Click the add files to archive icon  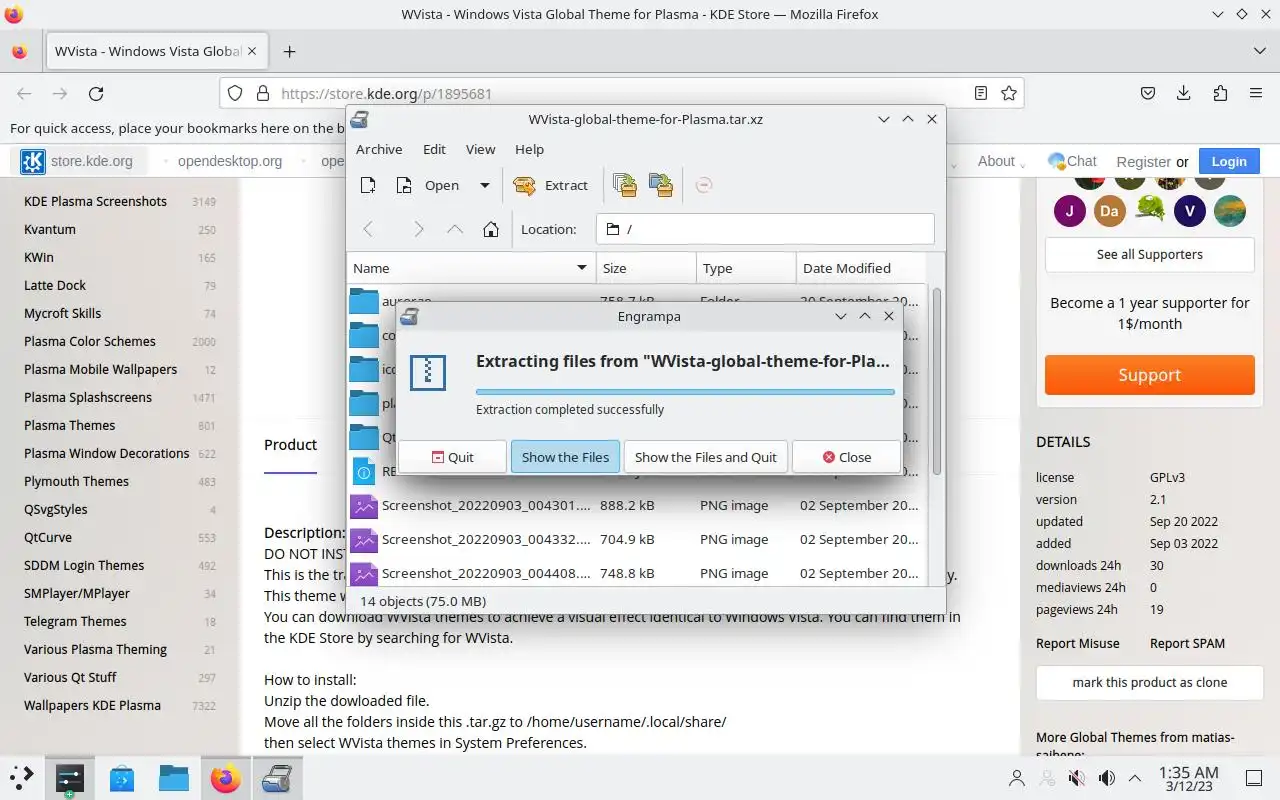coord(624,185)
